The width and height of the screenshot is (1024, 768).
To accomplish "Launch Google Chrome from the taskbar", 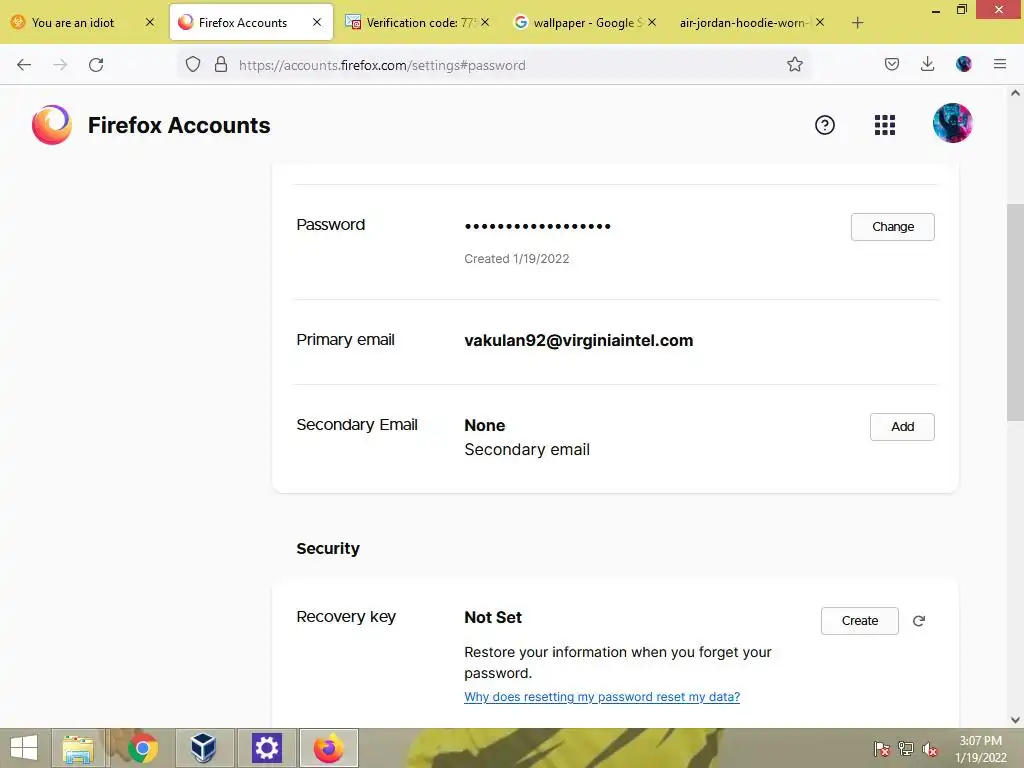I will point(142,748).
